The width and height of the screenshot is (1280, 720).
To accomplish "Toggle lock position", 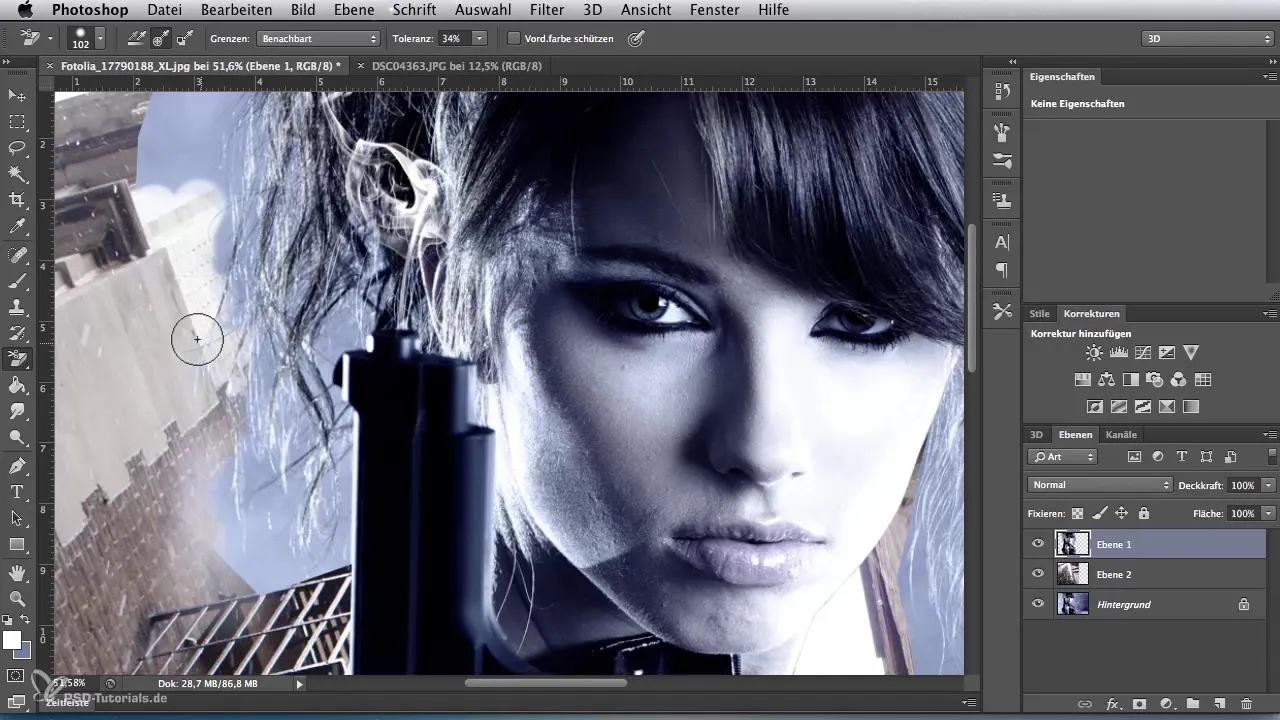I will (x=1122, y=513).
